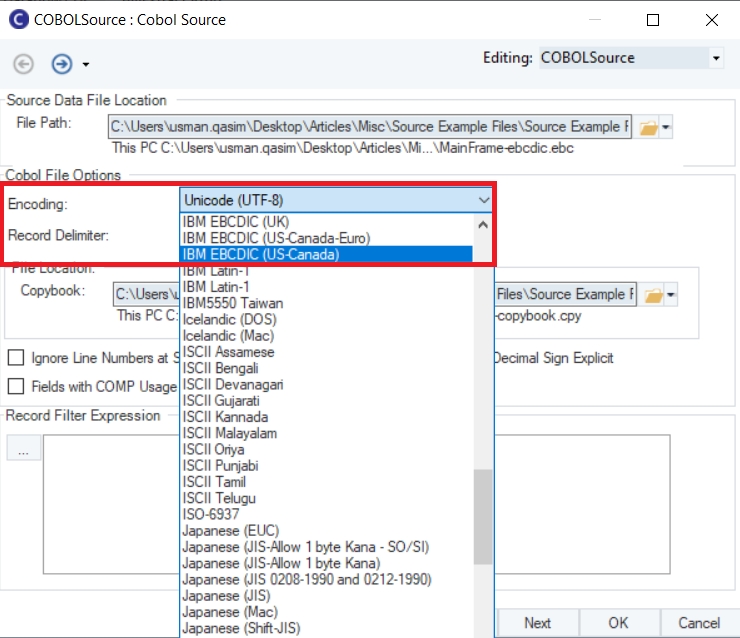Expand the navigation arrow history dropdown

pos(86,65)
